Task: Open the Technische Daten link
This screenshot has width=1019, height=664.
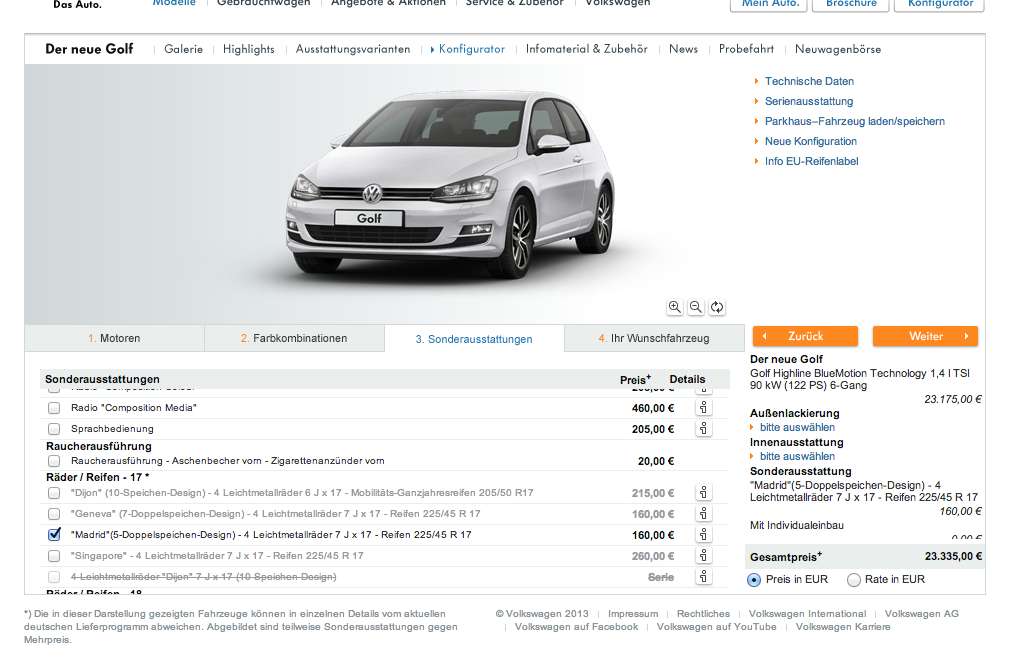Action: pyautogui.click(x=809, y=81)
